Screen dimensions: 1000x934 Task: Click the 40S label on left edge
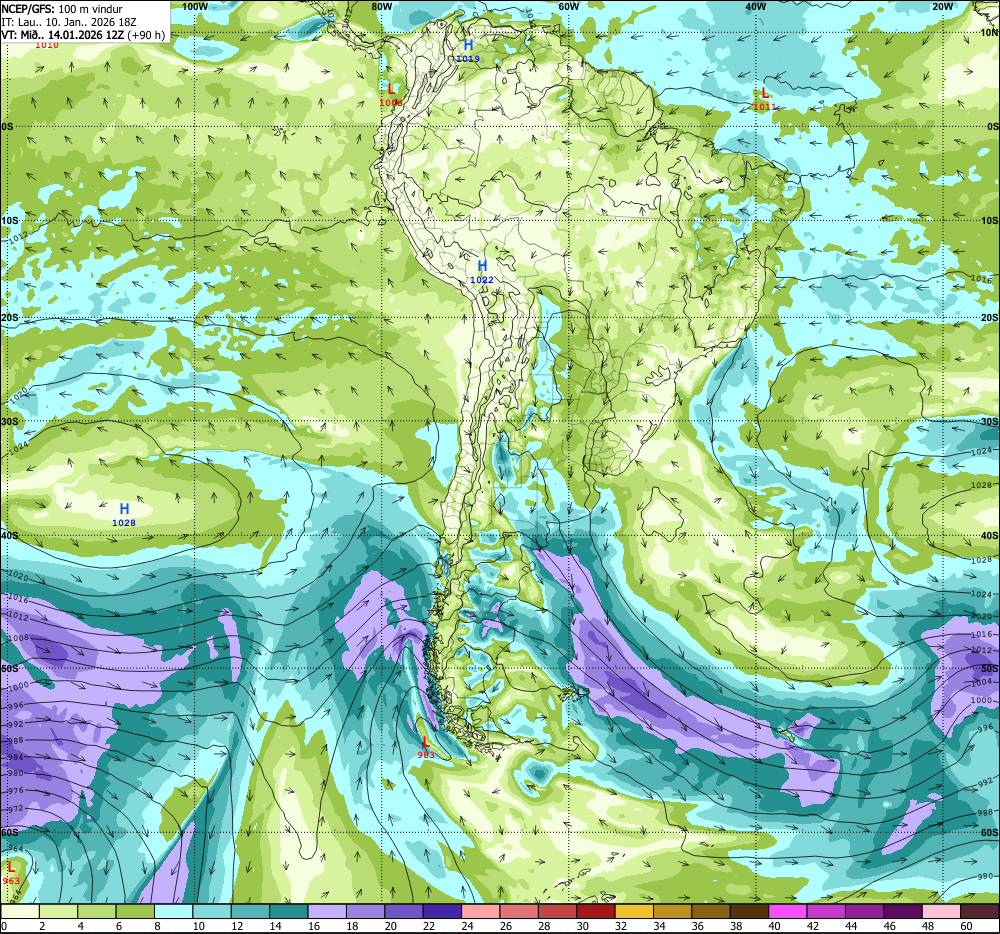(x=9, y=536)
